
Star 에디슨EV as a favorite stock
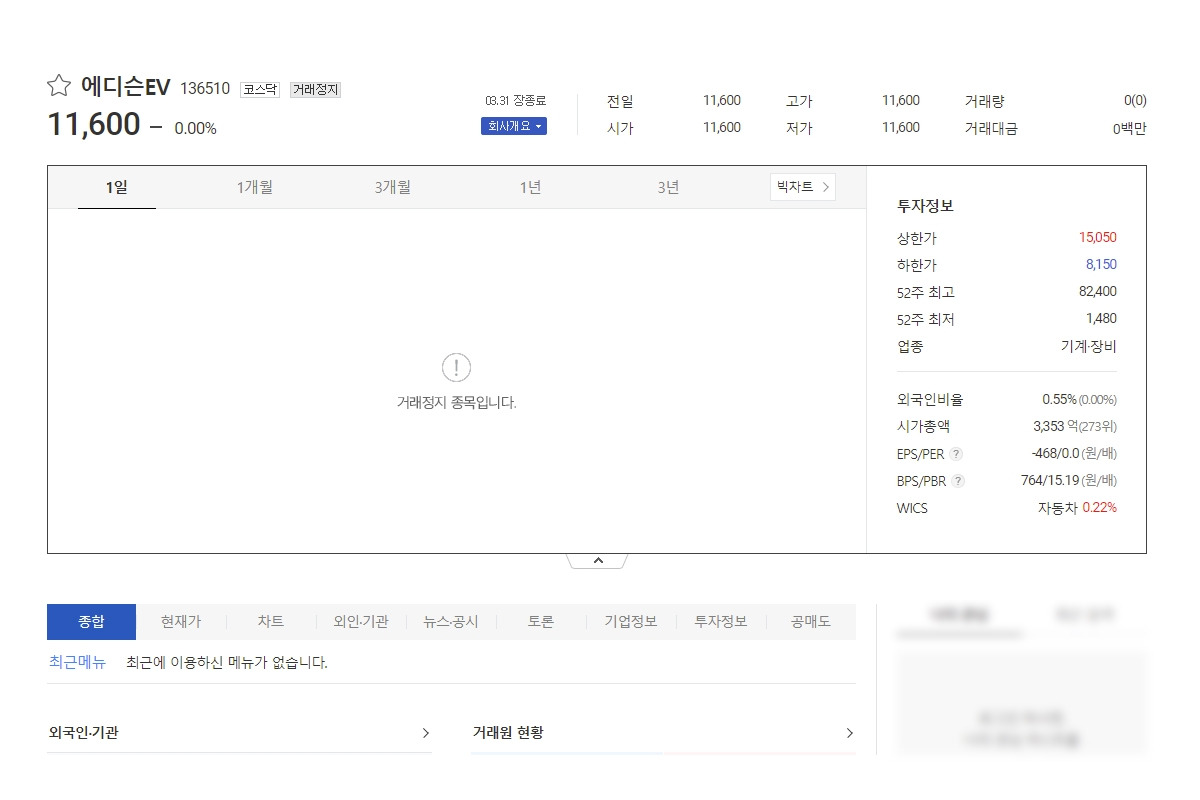tap(58, 86)
